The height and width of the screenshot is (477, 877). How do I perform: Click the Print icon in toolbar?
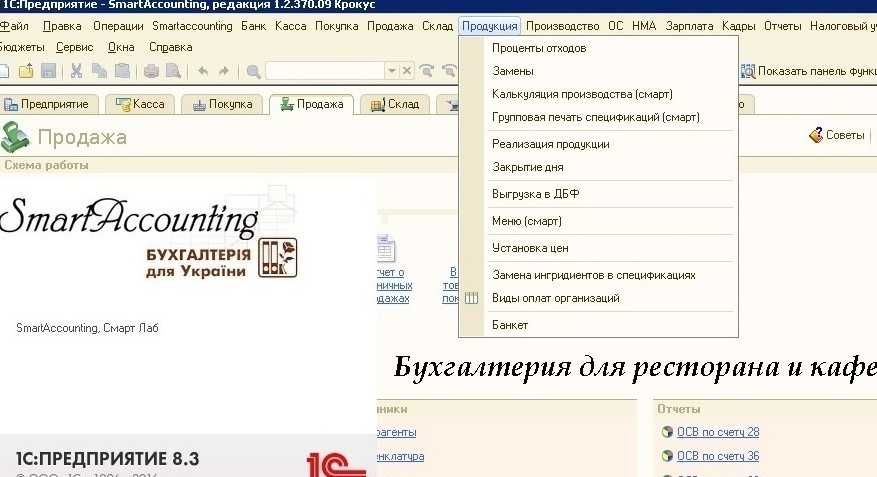(x=151, y=71)
